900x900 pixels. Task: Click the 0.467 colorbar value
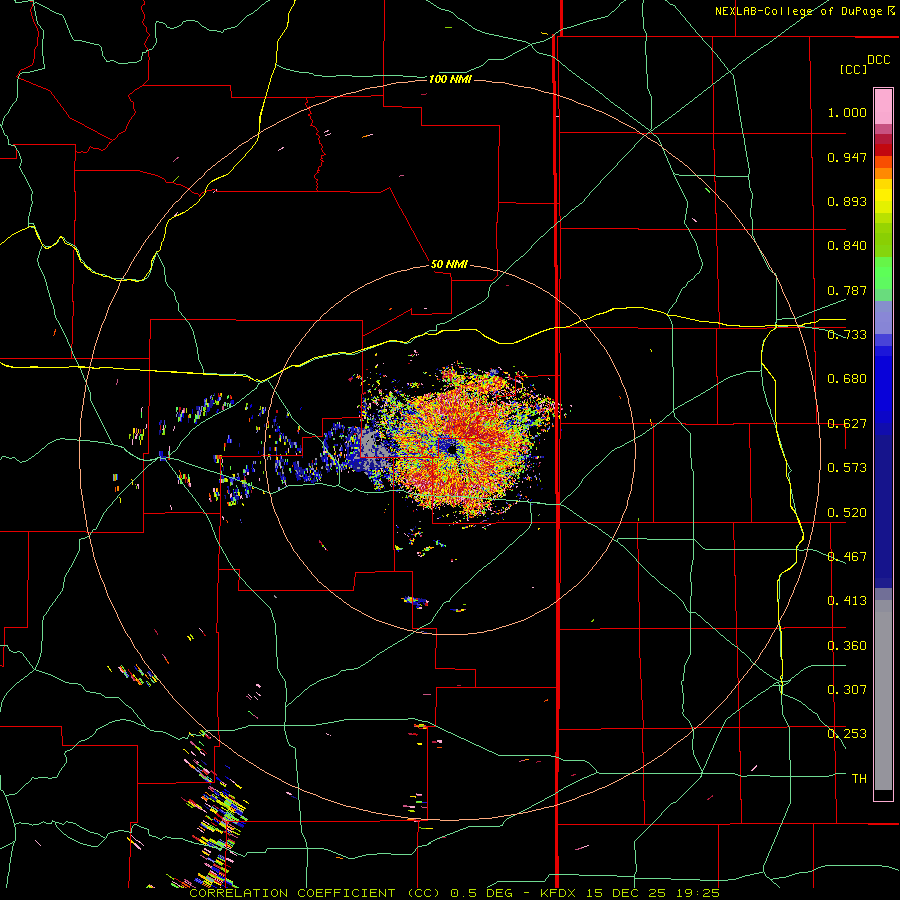click(x=847, y=557)
